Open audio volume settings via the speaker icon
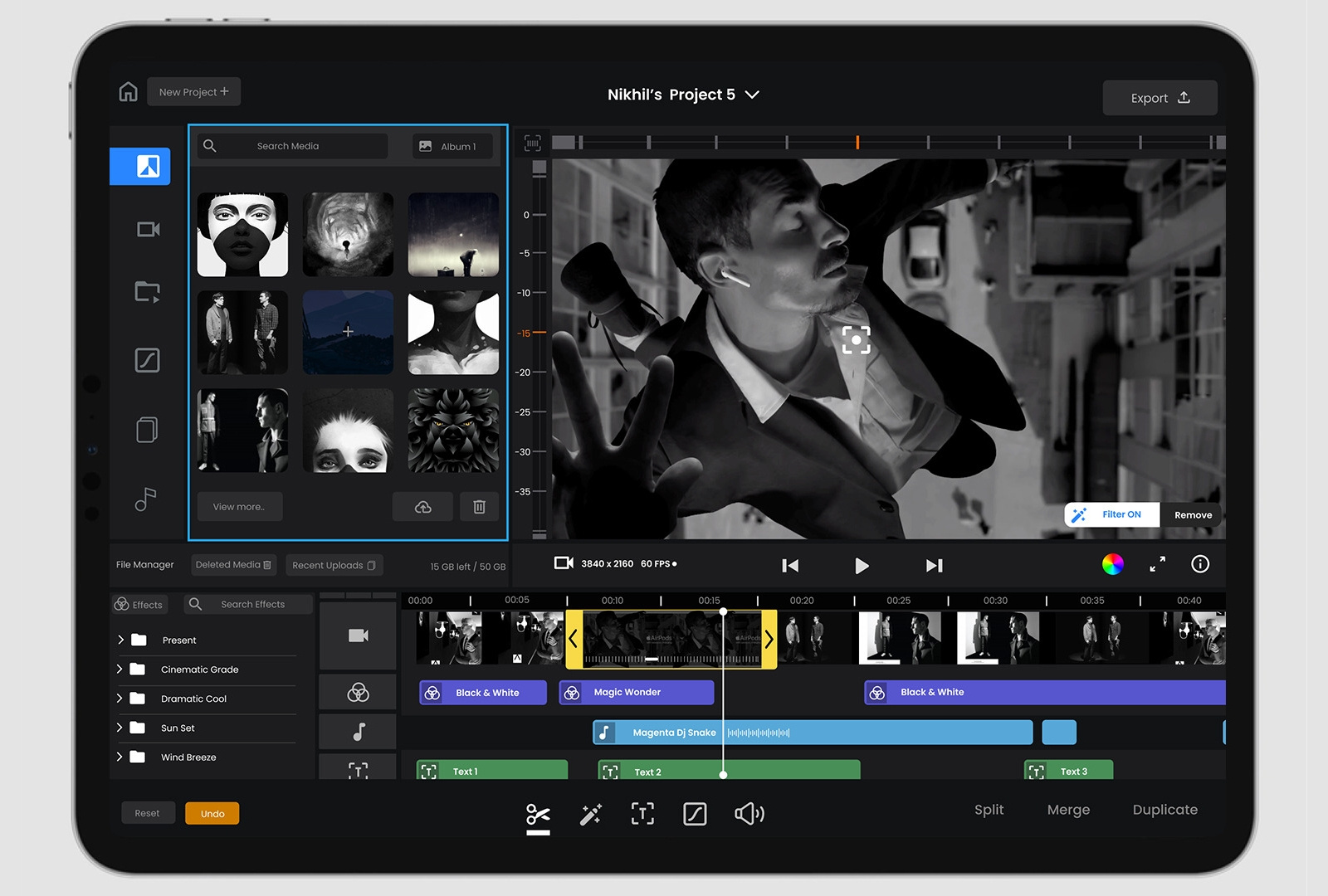This screenshot has height=896, width=1328. click(749, 813)
